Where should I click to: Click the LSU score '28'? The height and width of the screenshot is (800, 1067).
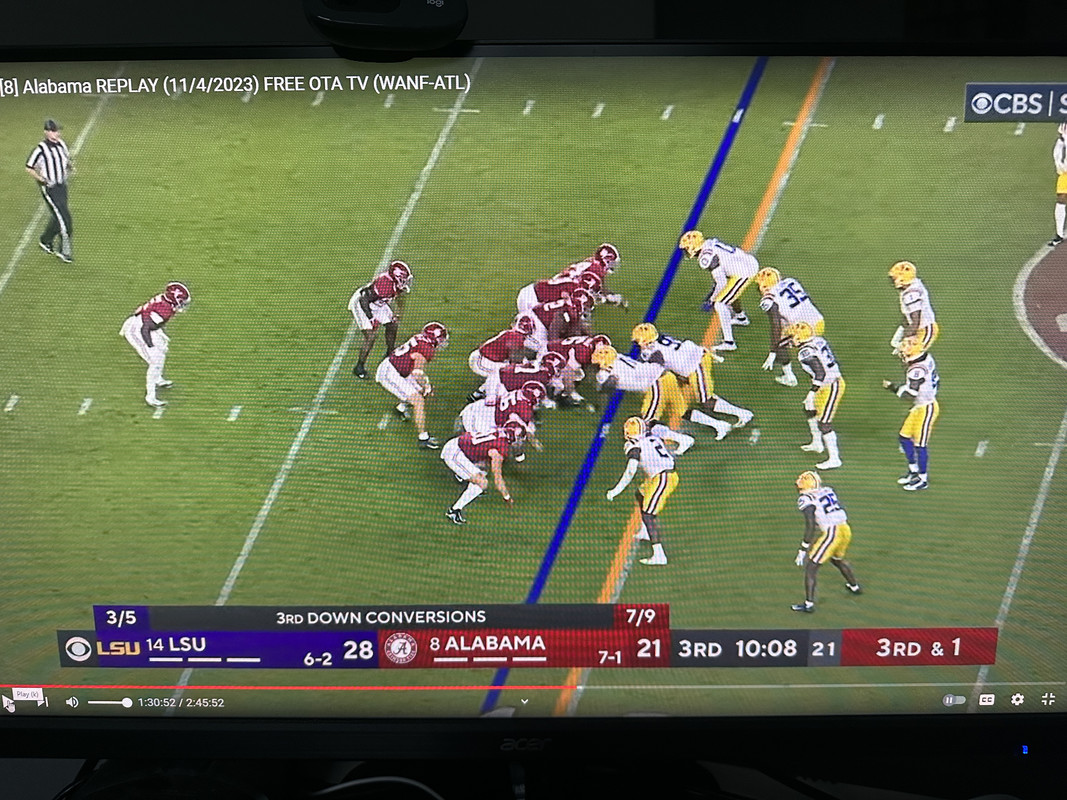(358, 650)
